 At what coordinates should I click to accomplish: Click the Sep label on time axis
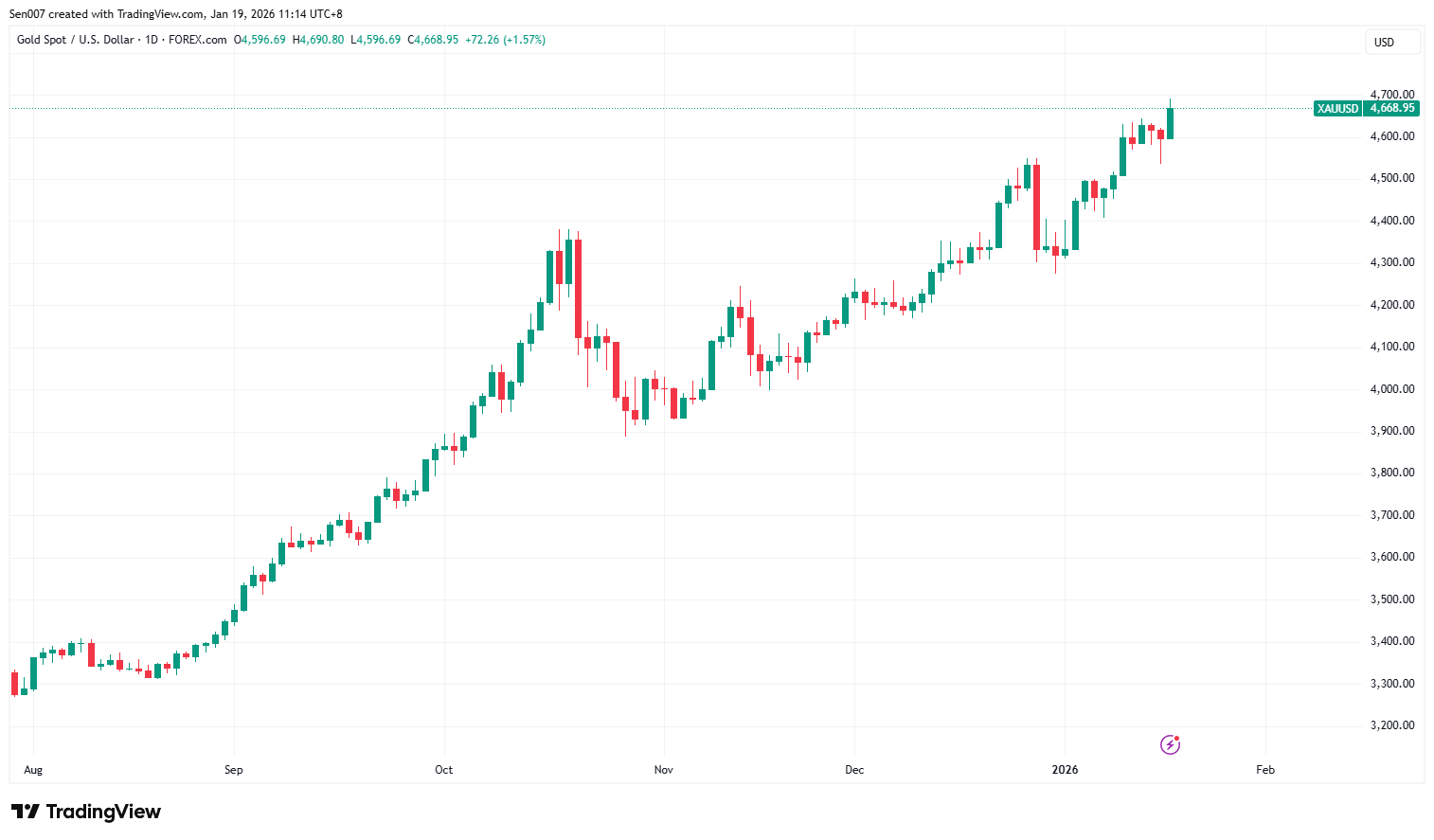(234, 770)
